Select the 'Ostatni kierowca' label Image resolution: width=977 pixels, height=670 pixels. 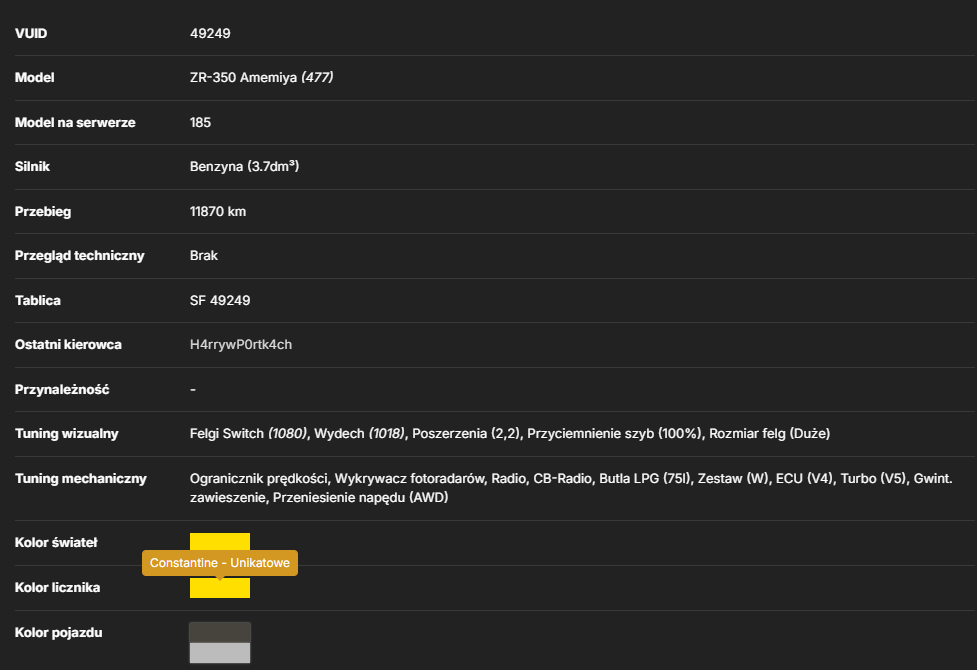(69, 345)
